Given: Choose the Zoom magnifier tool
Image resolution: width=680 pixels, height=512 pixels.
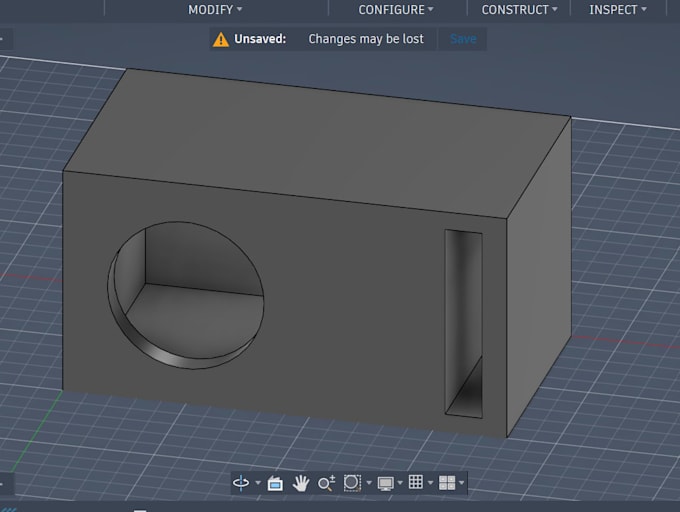Looking at the screenshot, I should coord(326,483).
